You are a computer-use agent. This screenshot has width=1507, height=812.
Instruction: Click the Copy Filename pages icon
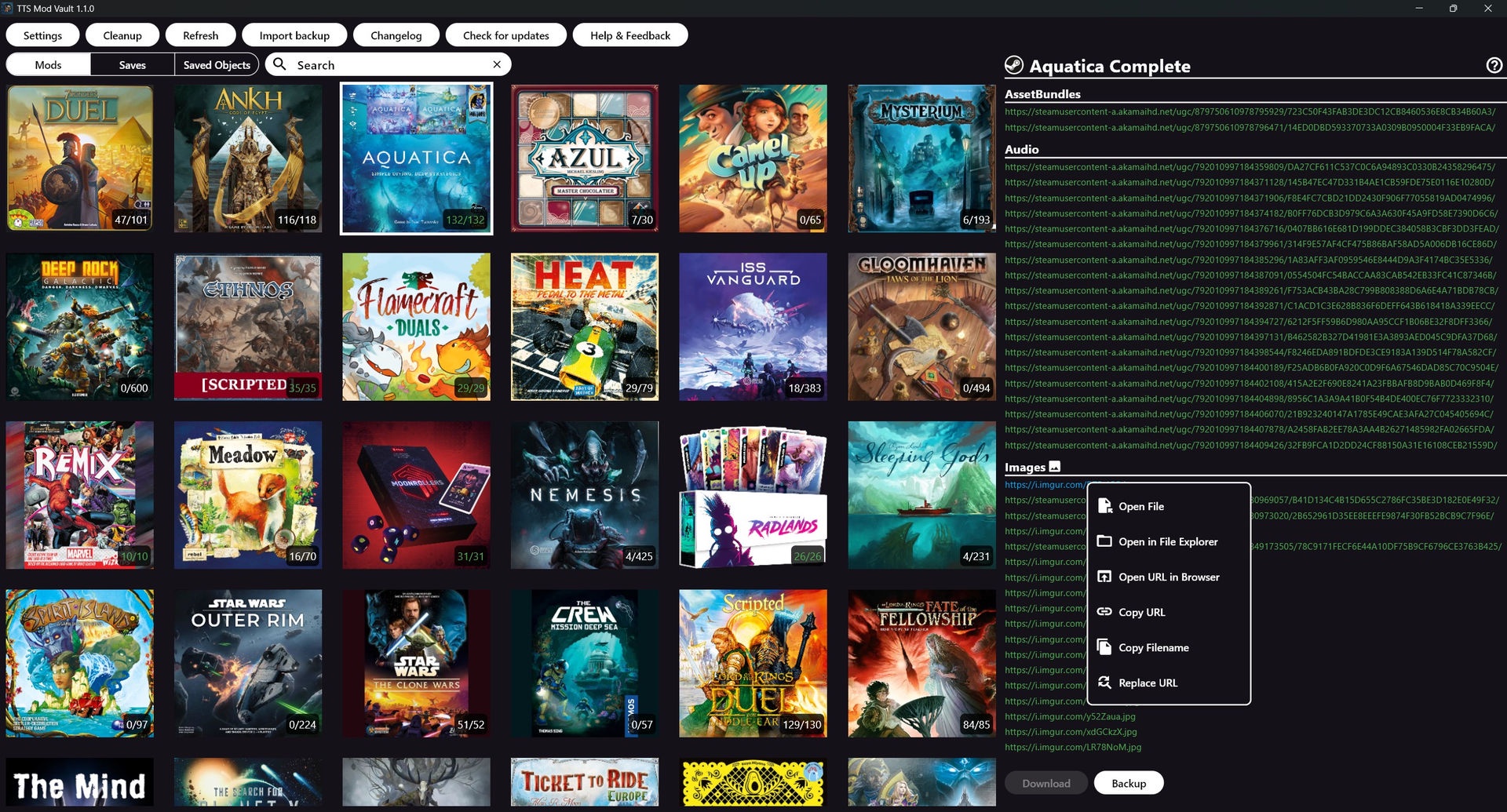click(1104, 647)
